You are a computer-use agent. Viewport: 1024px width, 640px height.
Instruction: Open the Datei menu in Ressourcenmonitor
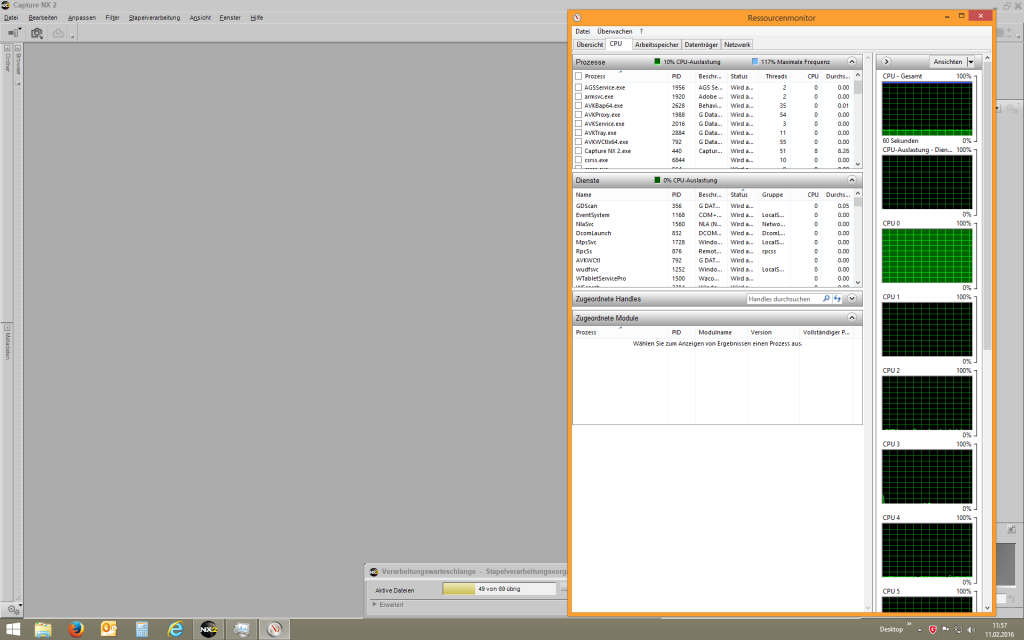[583, 31]
